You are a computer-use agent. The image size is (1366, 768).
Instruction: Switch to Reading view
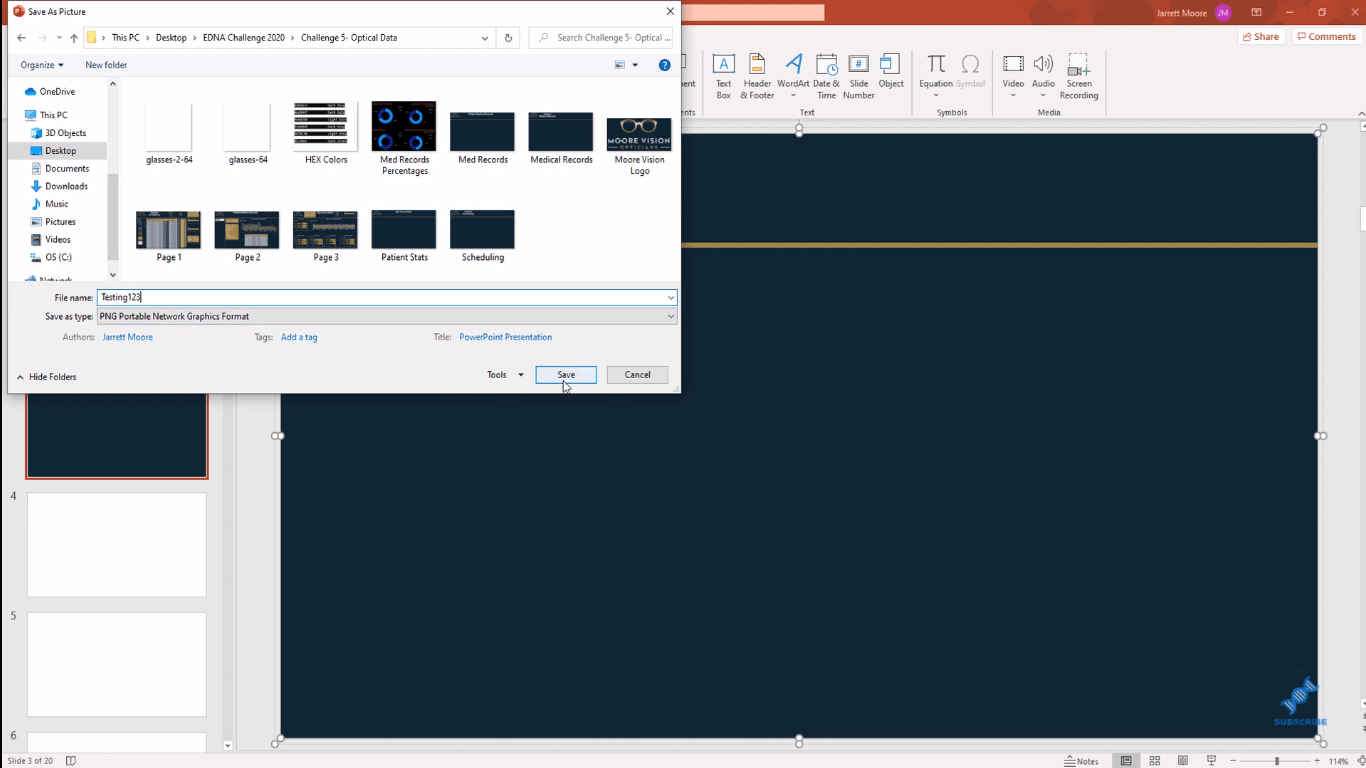tap(1182, 761)
